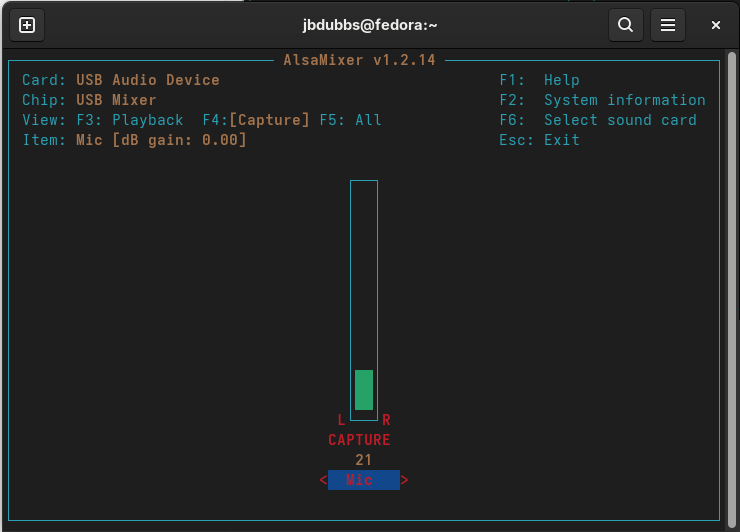Select the F4 Capture view

pyautogui.click(x=256, y=120)
